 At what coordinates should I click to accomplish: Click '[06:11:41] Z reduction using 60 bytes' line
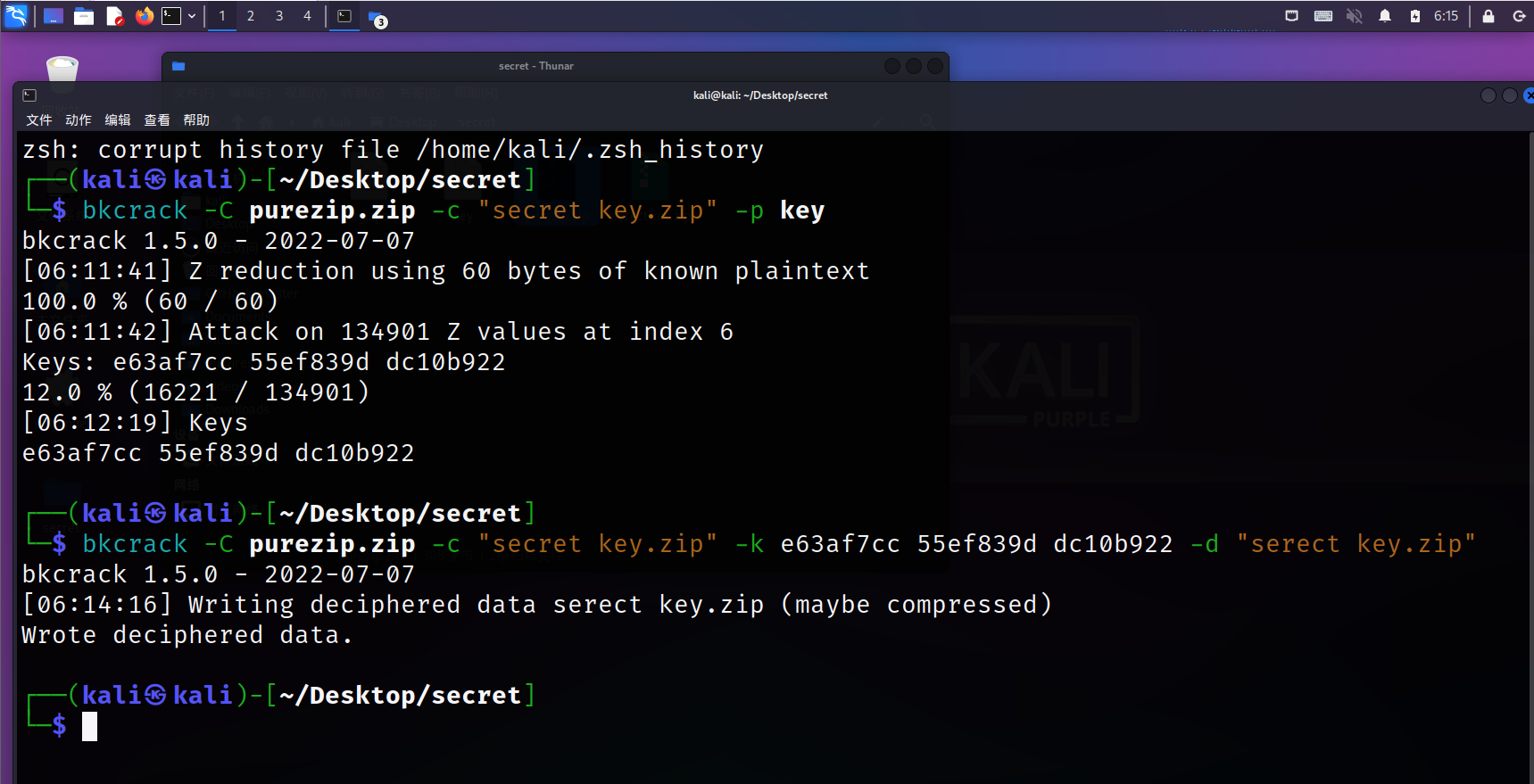pyautogui.click(x=445, y=271)
